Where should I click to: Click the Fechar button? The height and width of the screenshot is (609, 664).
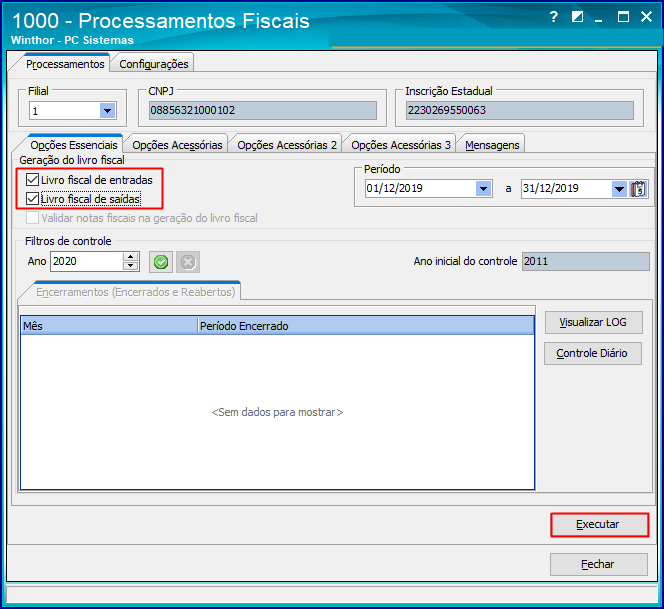(x=599, y=564)
